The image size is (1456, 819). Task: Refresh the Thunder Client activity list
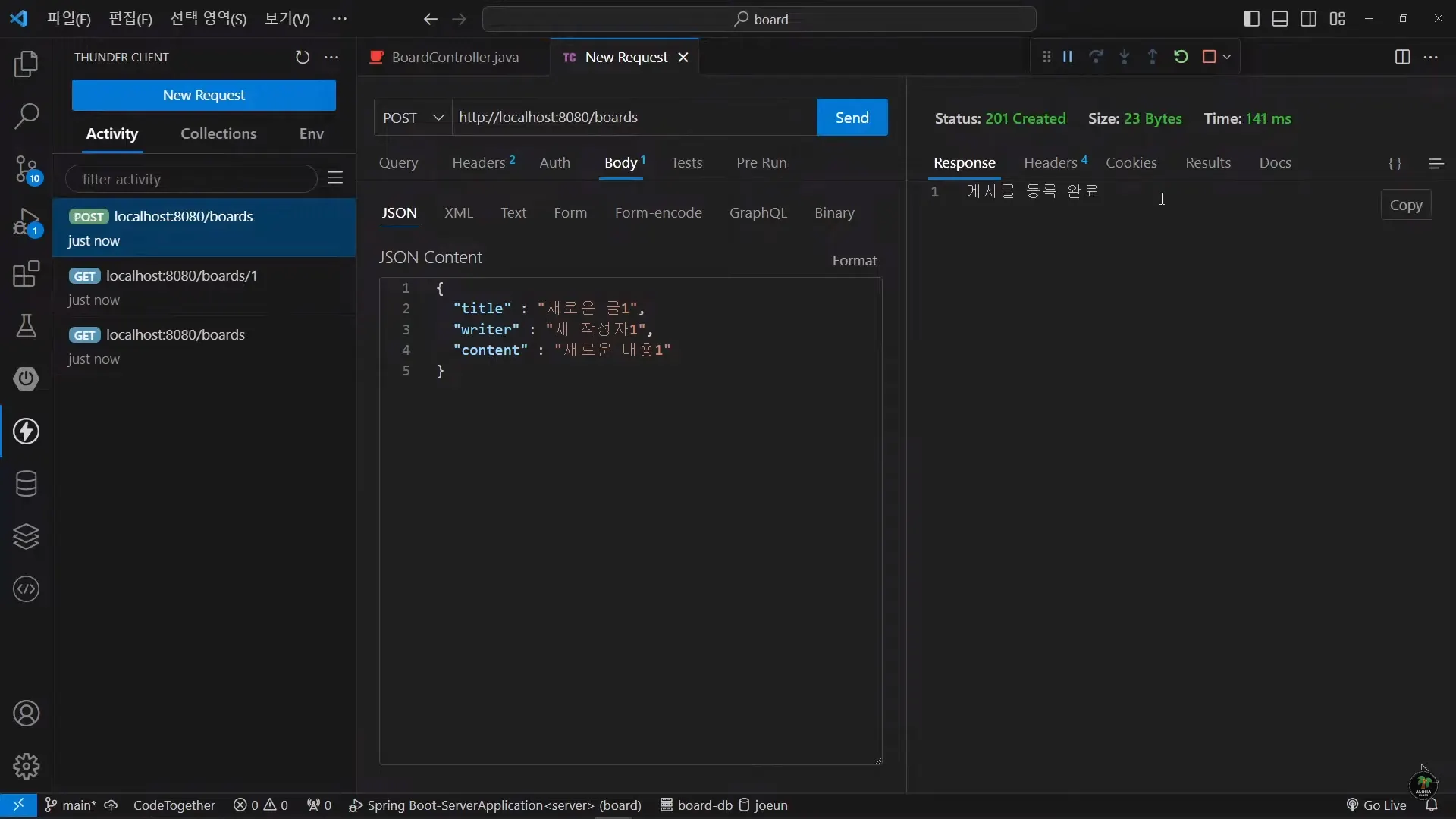click(303, 57)
